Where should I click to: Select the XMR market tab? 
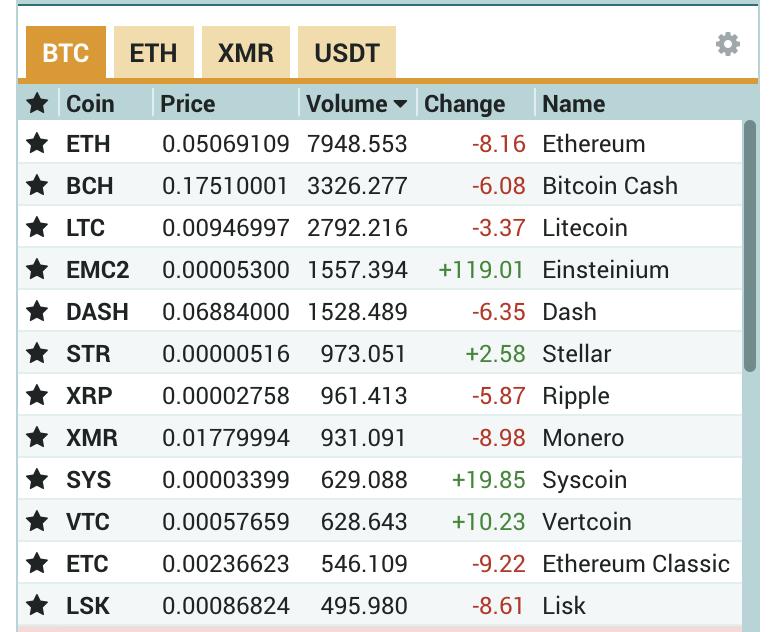246,52
